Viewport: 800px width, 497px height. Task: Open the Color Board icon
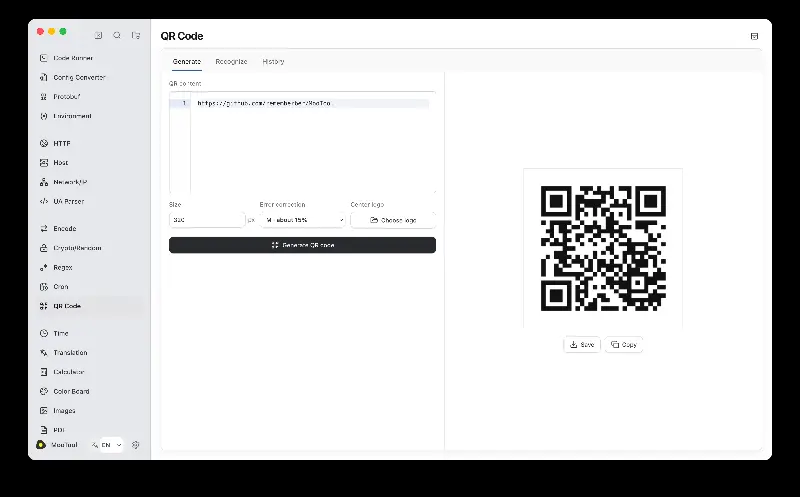44,391
